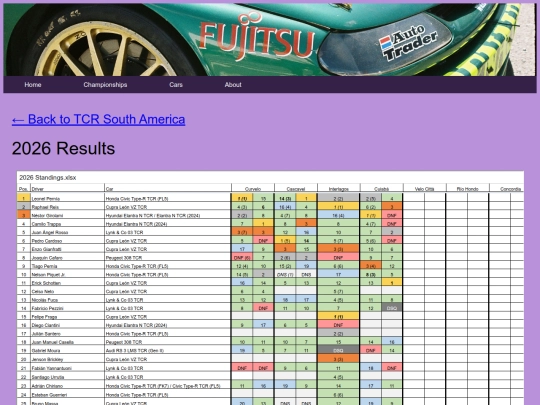Select driver Julián Santero
Viewport: 540px width, 405px height.
(46, 334)
